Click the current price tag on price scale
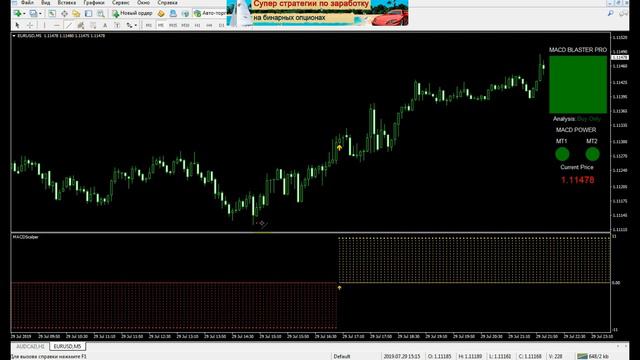The width and height of the screenshot is (640, 360). pos(620,58)
